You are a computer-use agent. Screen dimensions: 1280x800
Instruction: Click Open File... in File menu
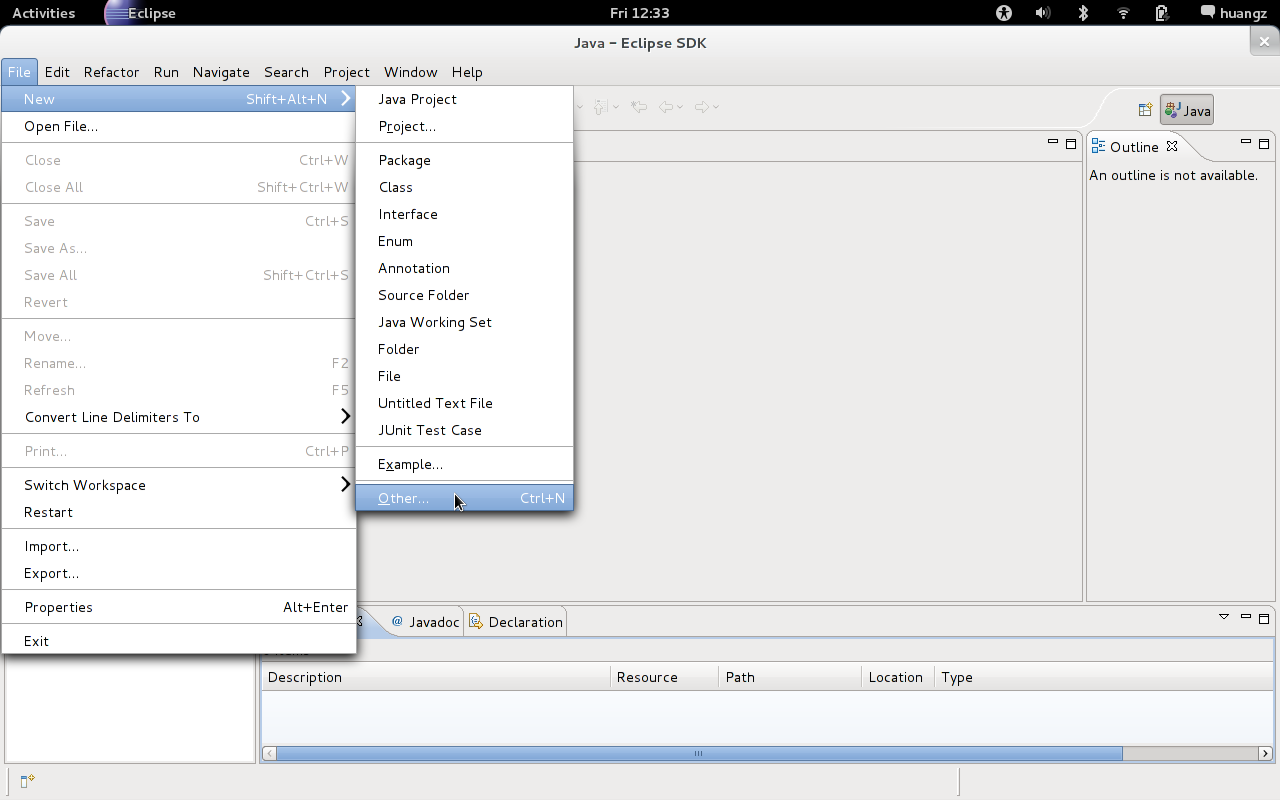(179, 126)
